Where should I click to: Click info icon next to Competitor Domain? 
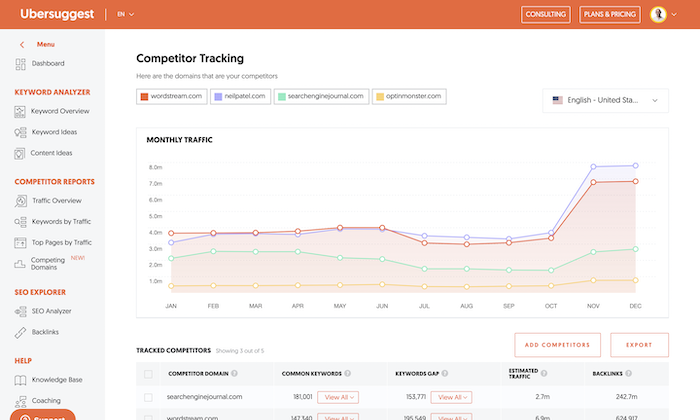[x=234, y=374]
